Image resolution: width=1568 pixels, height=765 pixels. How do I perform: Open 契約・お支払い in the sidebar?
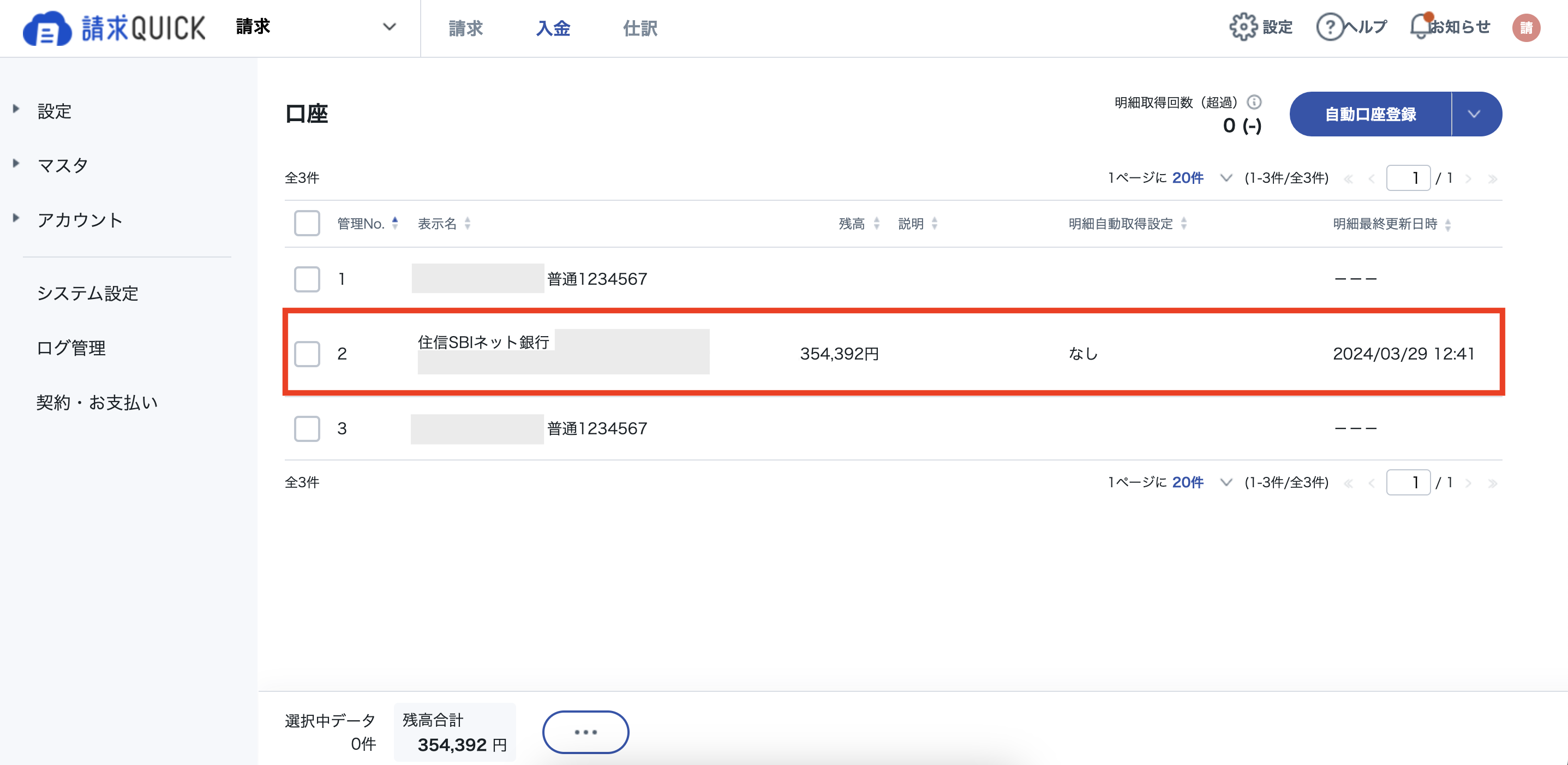click(98, 402)
